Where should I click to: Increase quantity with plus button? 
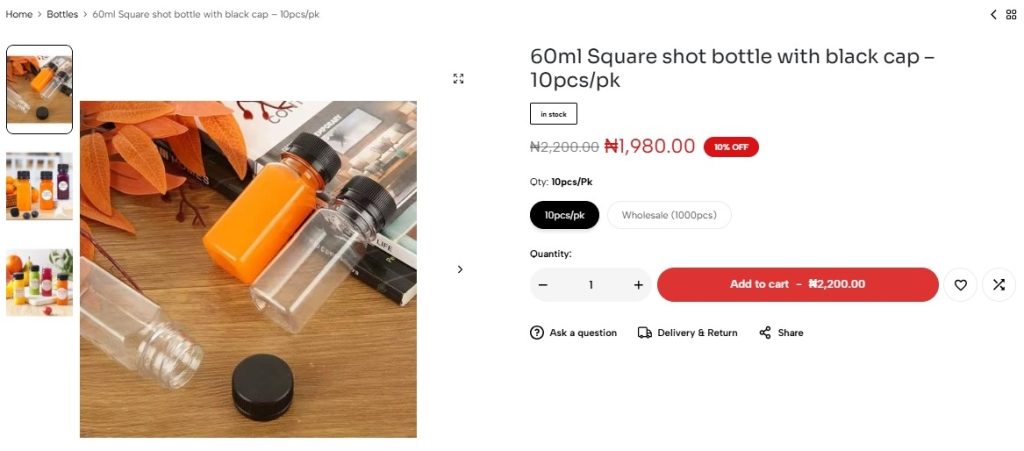(x=638, y=285)
